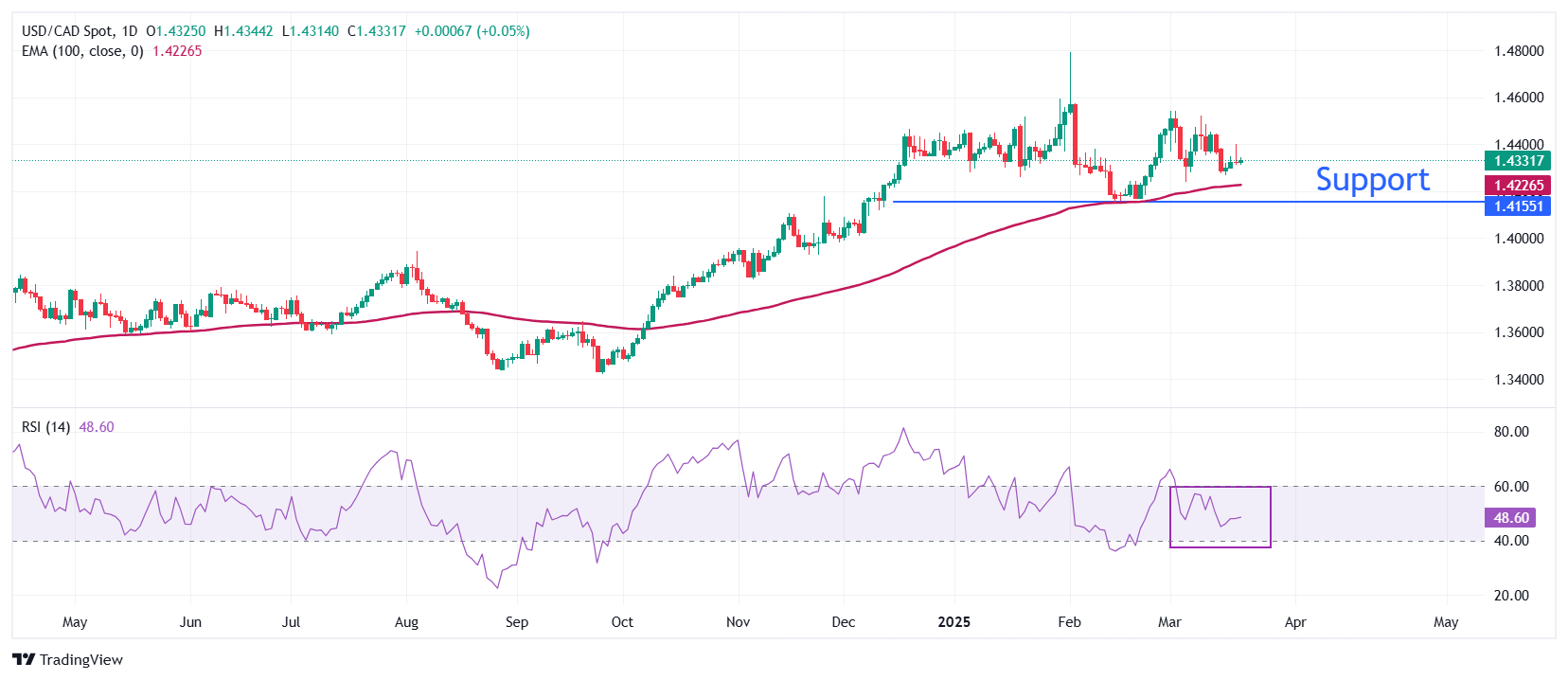Click the May label at the time axis end
Image resolution: width=1568 pixels, height=680 pixels.
tap(1445, 622)
